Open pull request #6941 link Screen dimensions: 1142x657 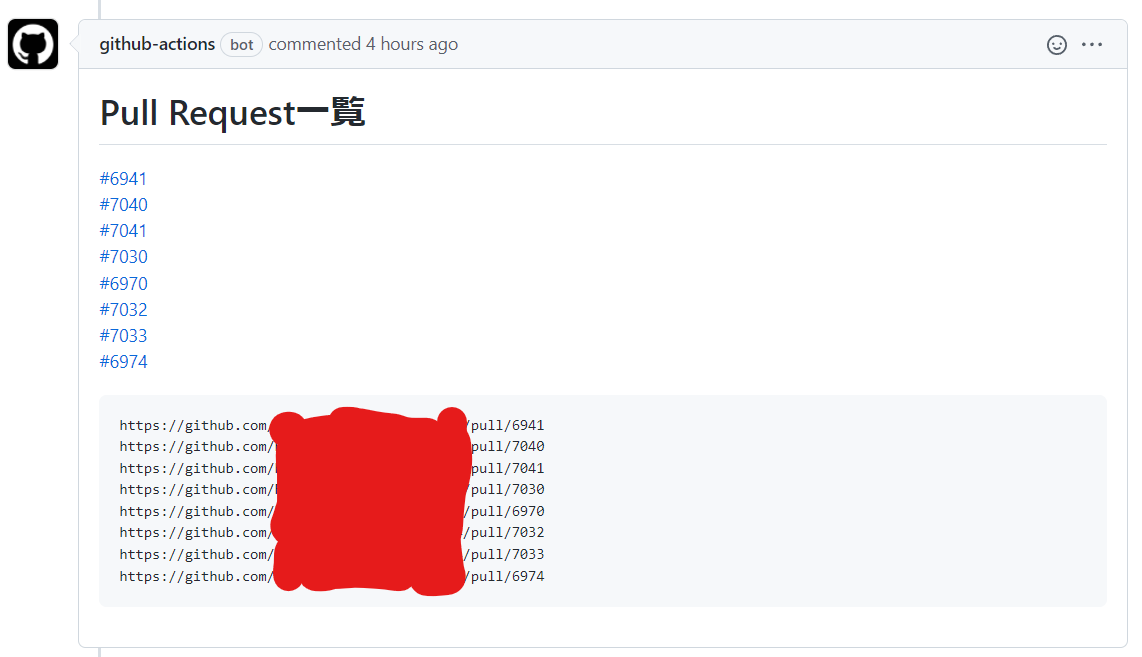tap(123, 179)
